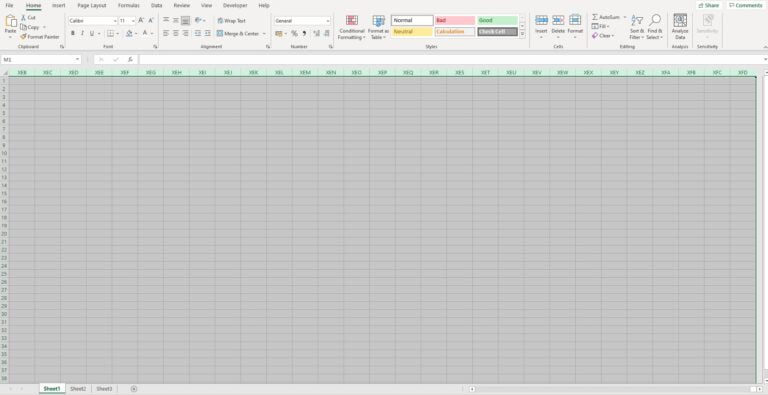
Task: Apply Accounting Number Format icon
Action: click(279, 33)
